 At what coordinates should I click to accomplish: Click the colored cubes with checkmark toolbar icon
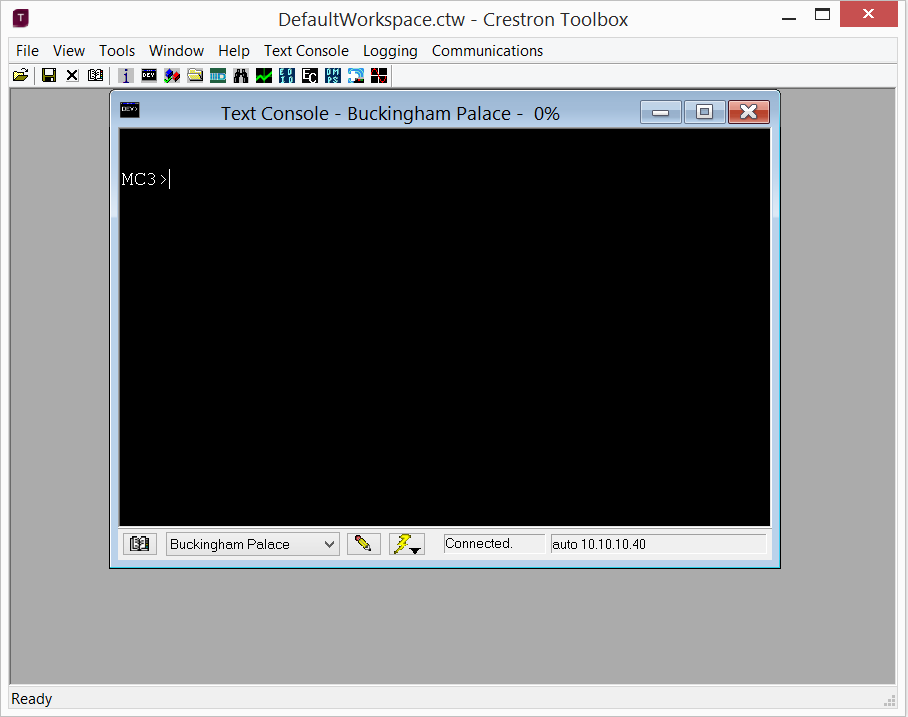coord(172,75)
